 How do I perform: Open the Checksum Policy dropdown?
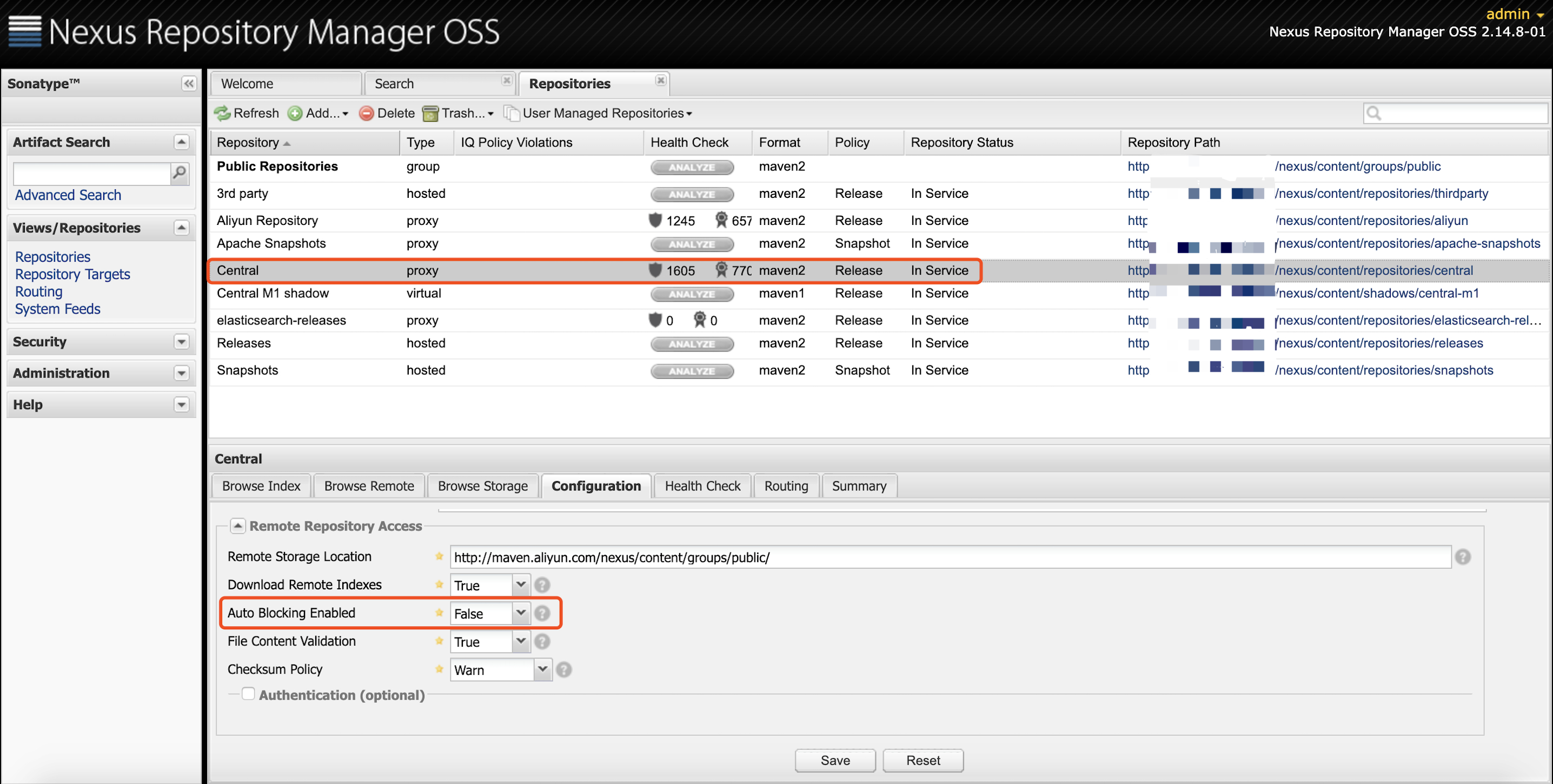click(542, 669)
